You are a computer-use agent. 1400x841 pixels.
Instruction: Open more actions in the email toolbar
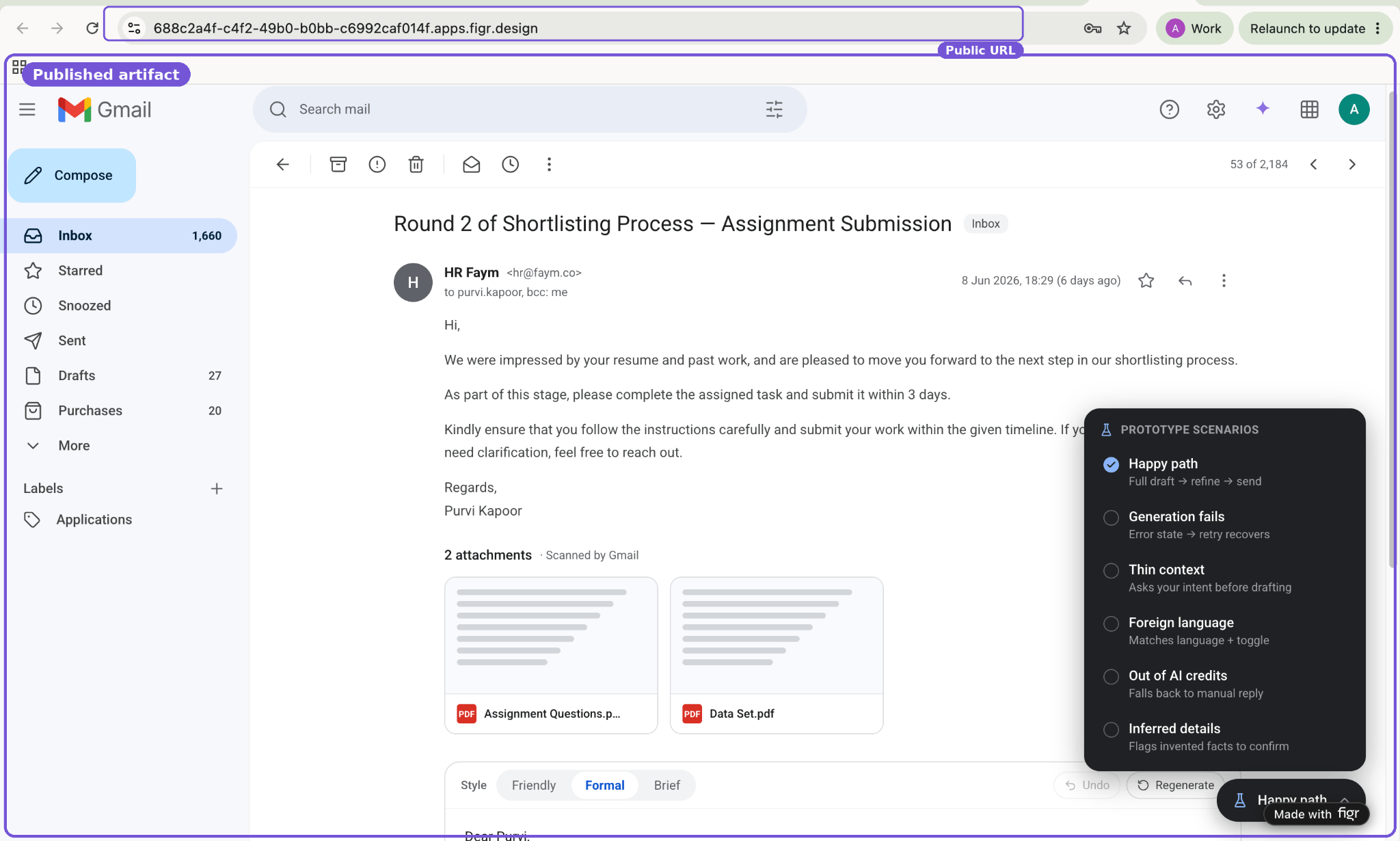(x=549, y=164)
